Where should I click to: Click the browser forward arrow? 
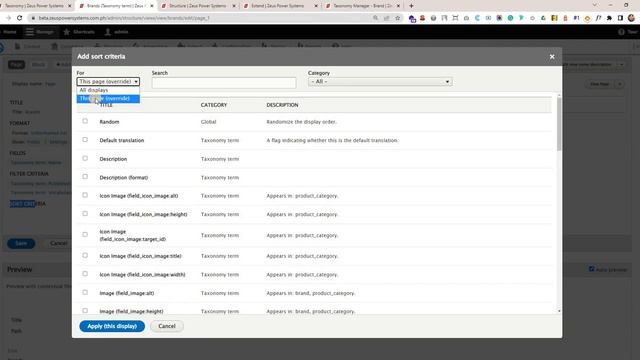click(x=8, y=18)
